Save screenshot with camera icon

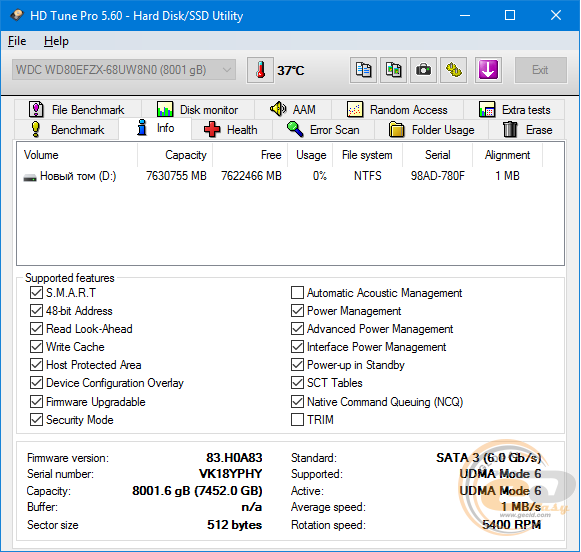point(423,70)
